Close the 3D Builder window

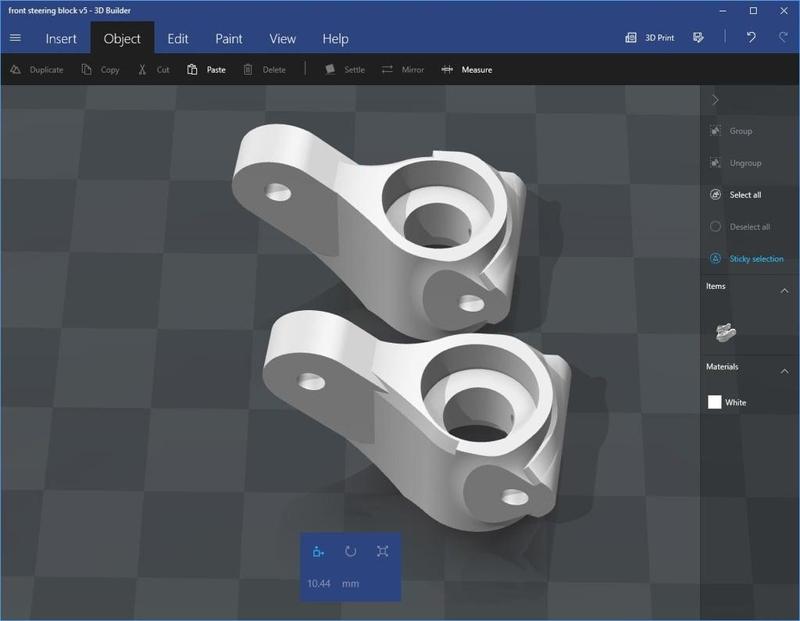click(x=784, y=11)
